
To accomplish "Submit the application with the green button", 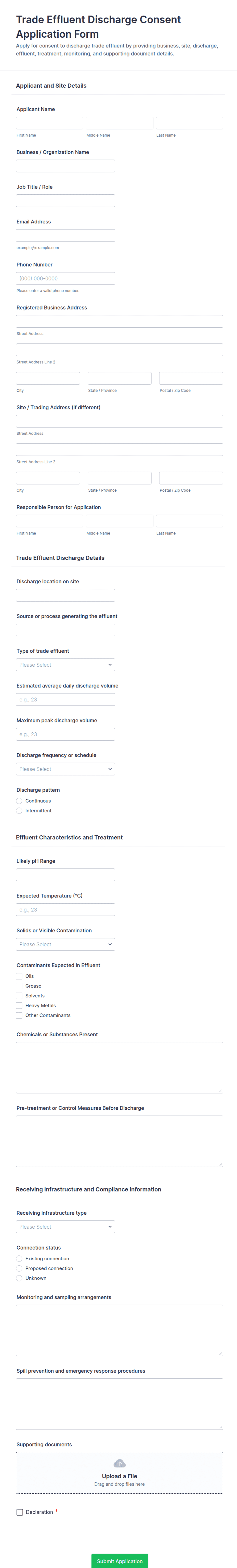I will click(x=120, y=1561).
